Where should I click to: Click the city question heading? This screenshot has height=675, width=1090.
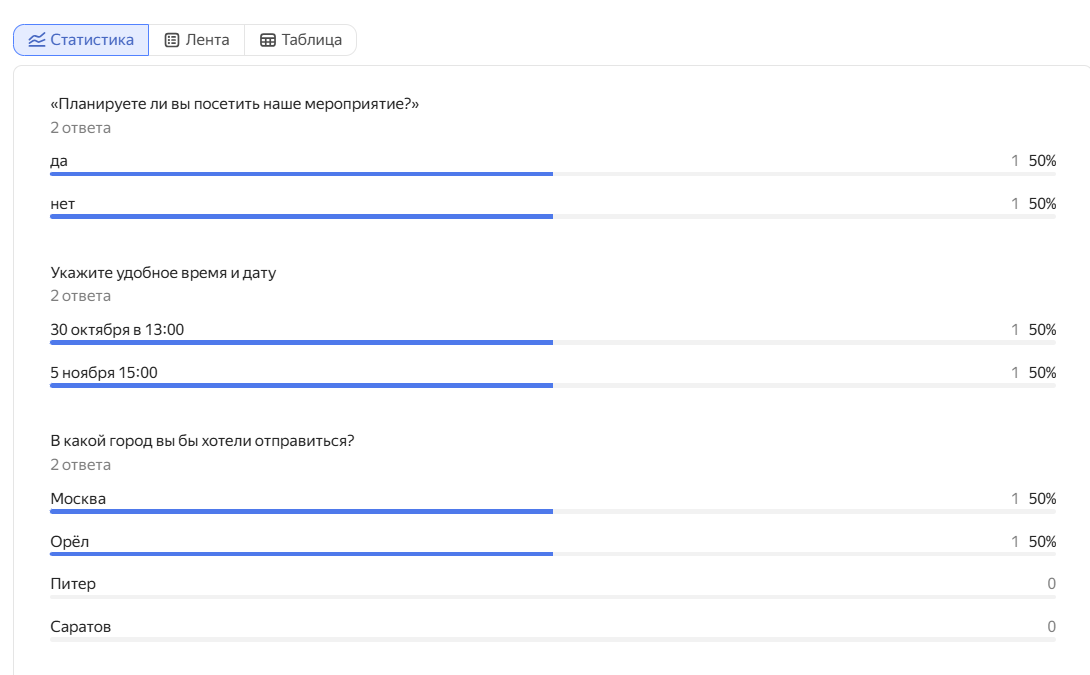click(x=202, y=441)
